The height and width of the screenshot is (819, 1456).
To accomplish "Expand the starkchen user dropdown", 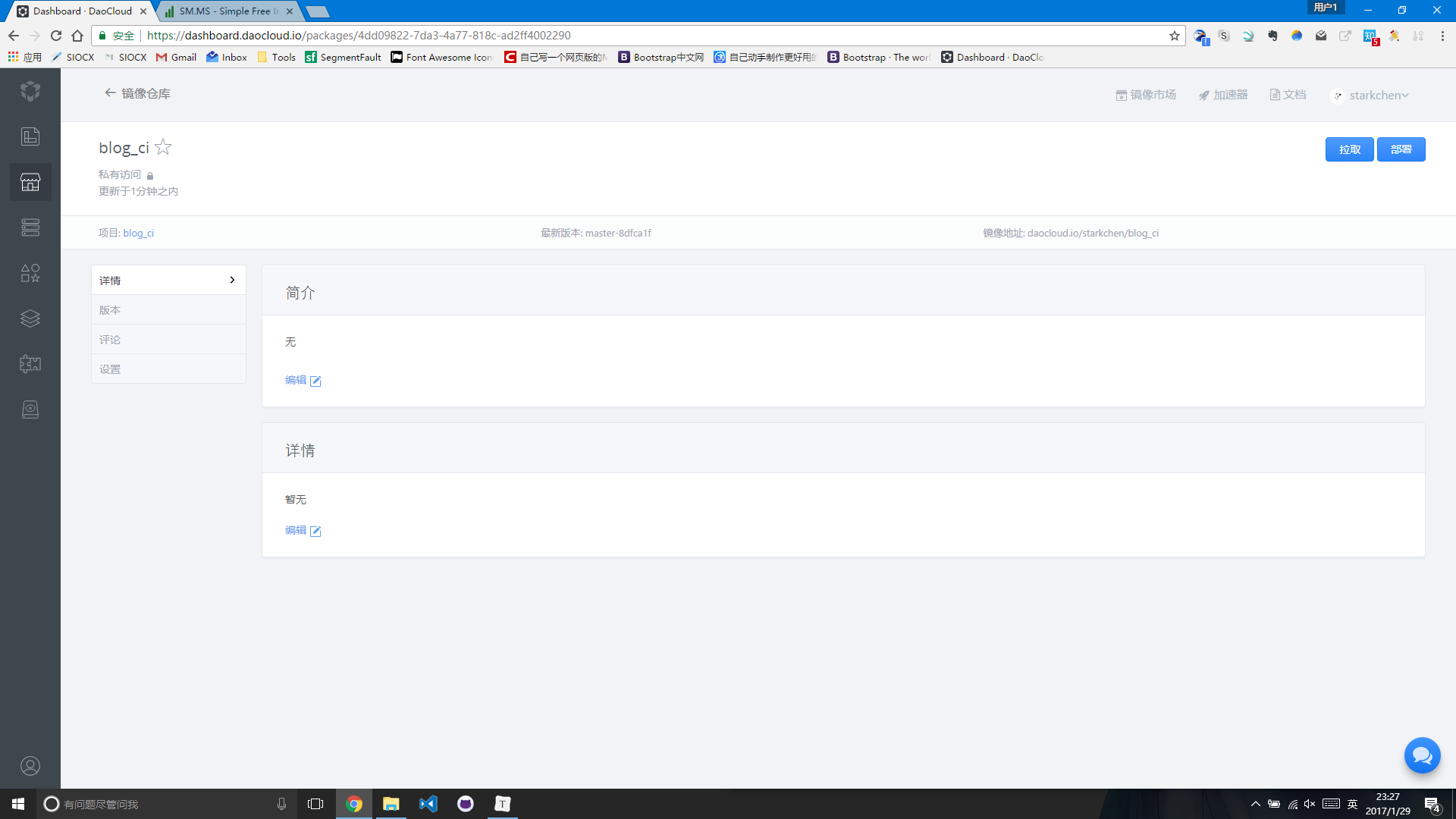I will pyautogui.click(x=1371, y=95).
